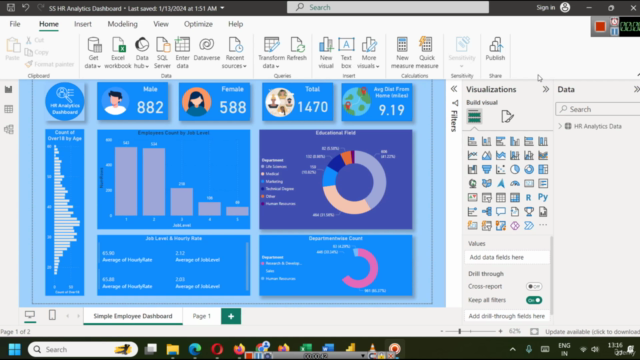Open Recent sources dropdown
Image resolution: width=640 pixels, height=360 pixels.
pos(244,67)
